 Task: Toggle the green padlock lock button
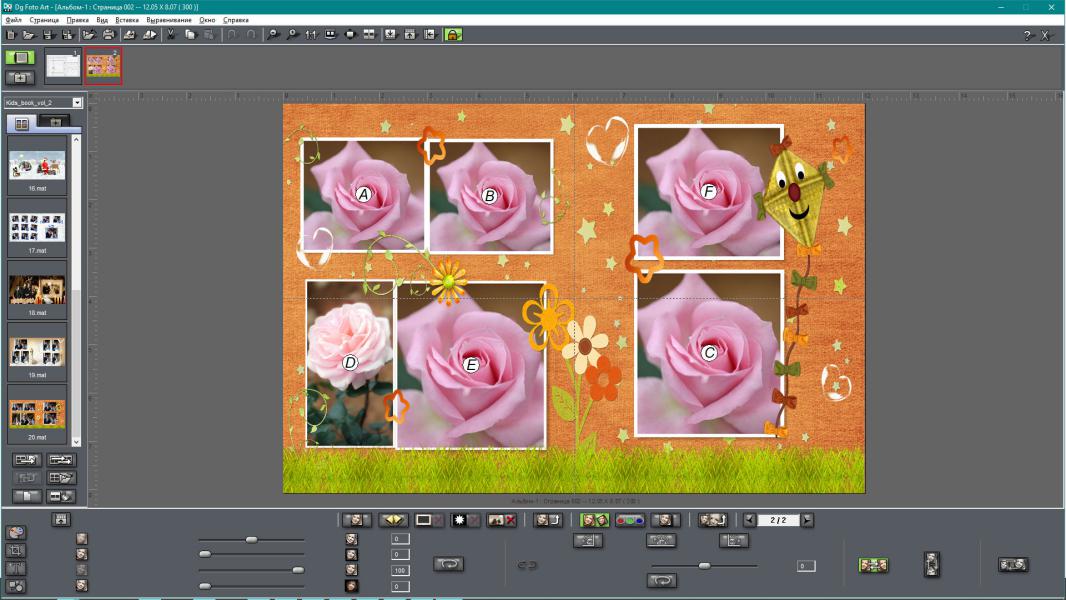(x=453, y=34)
